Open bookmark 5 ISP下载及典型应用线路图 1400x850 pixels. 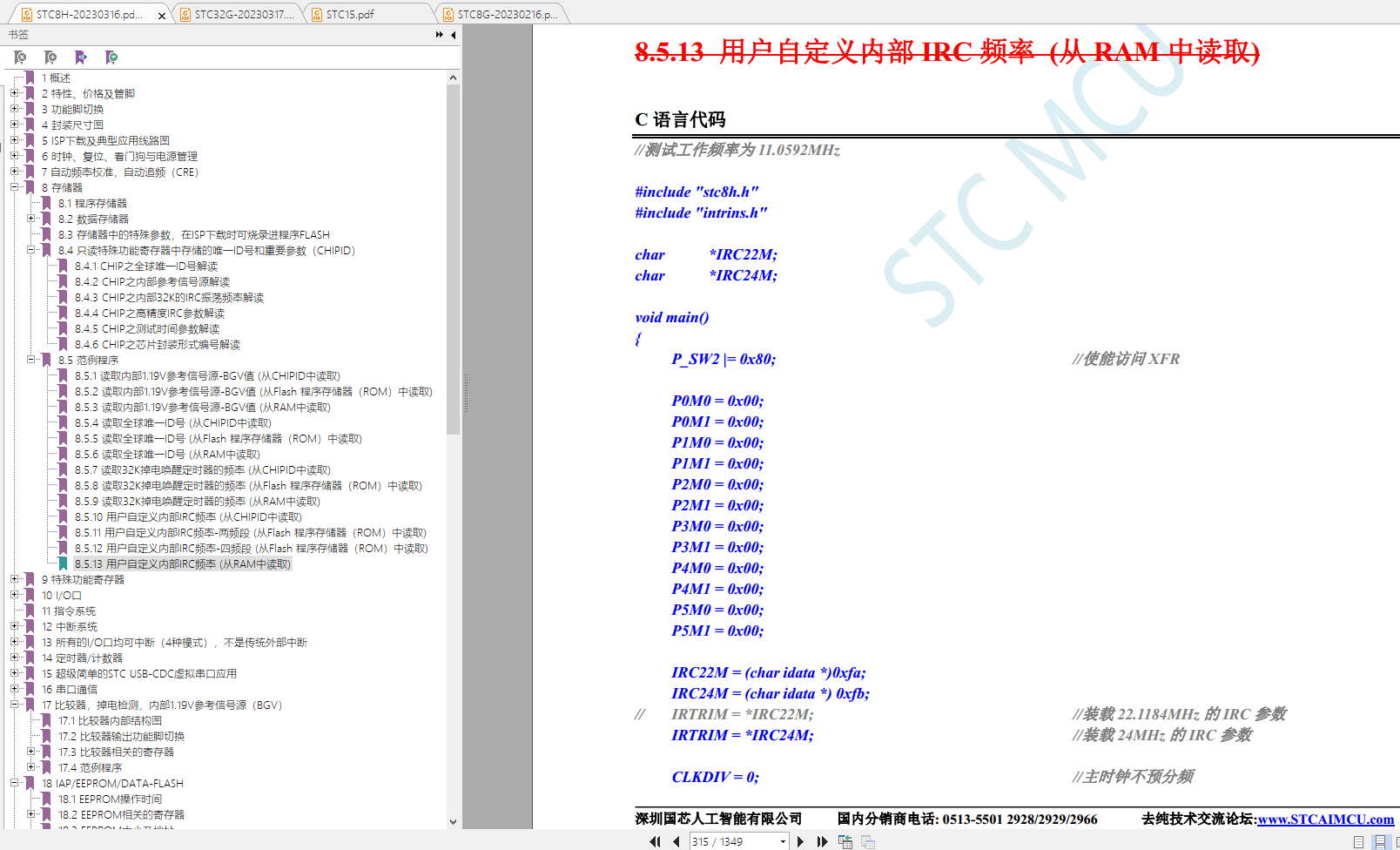click(x=105, y=141)
